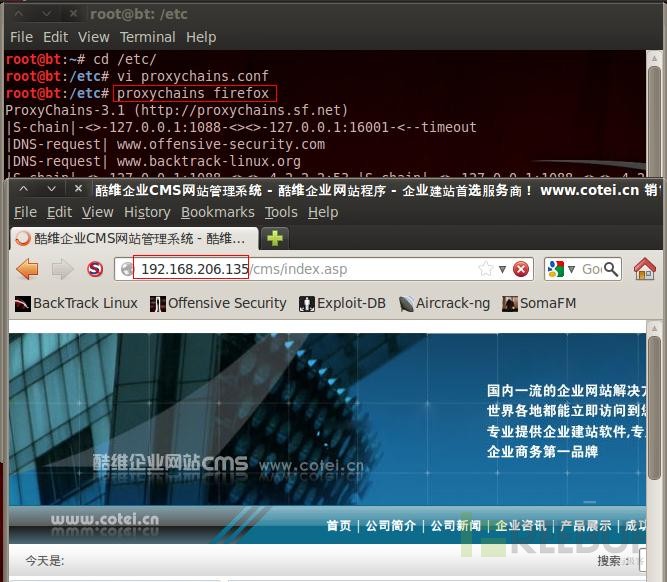Click the grey Forward arrow button

point(62,269)
